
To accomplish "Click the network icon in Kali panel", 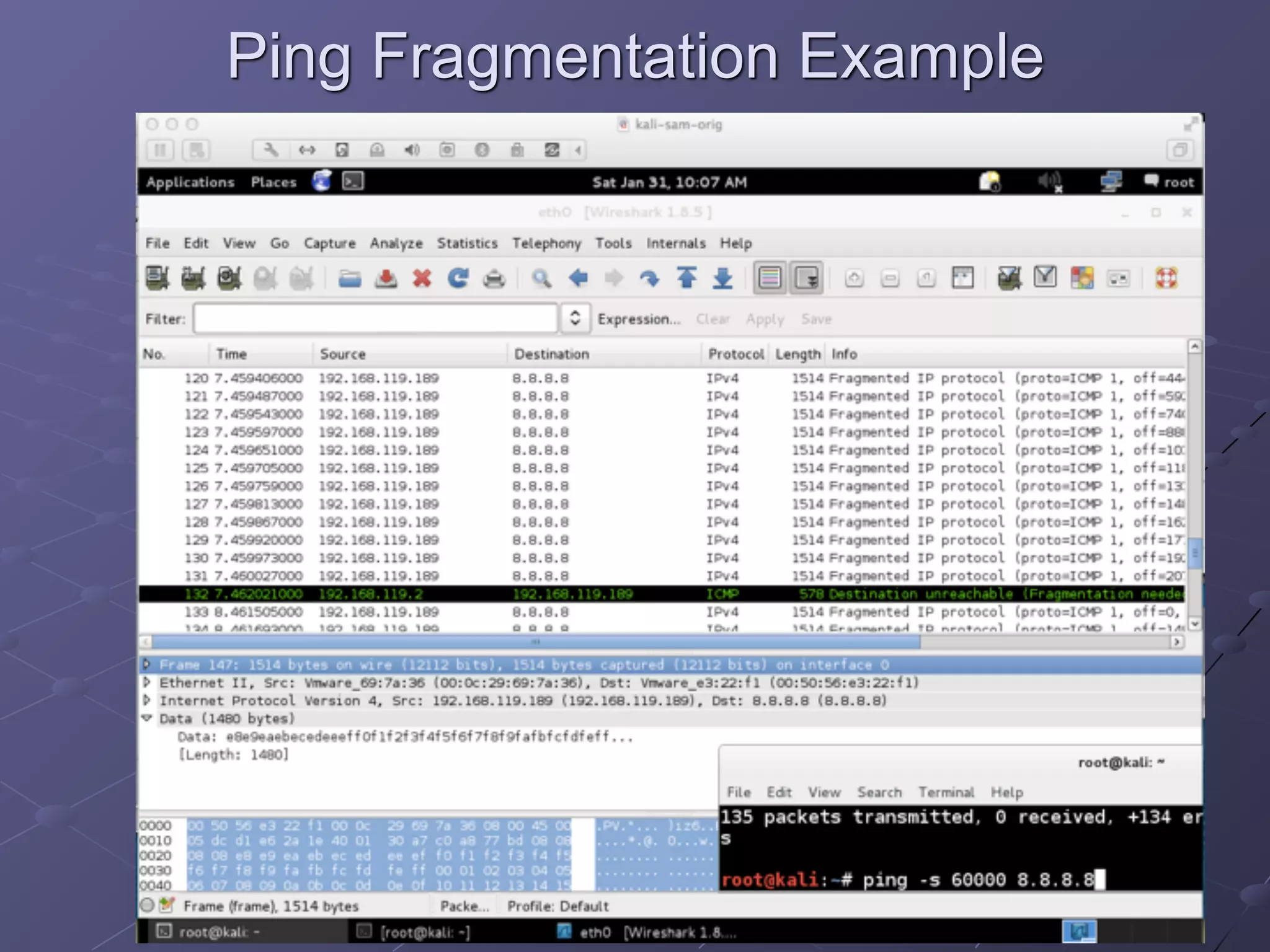I will [1111, 182].
